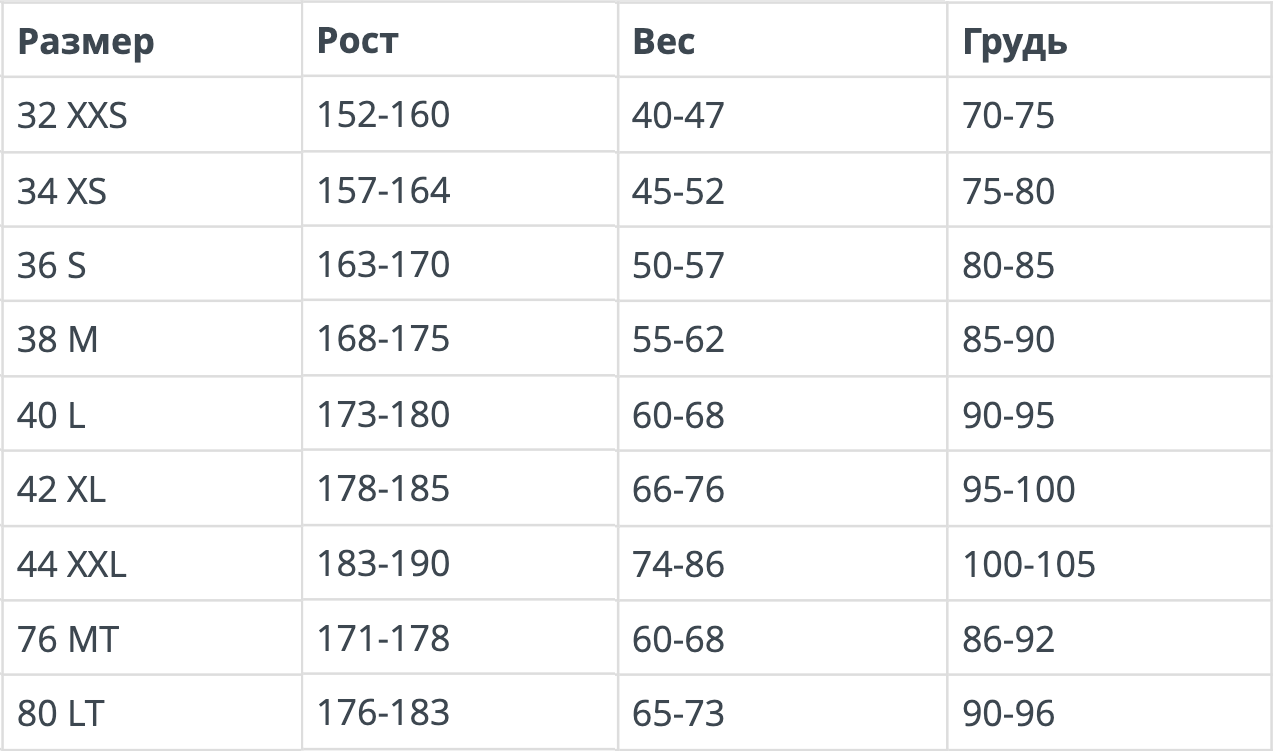The image size is (1273, 751).
Task: Click the Грудь column header
Action: pyautogui.click(x=1015, y=42)
